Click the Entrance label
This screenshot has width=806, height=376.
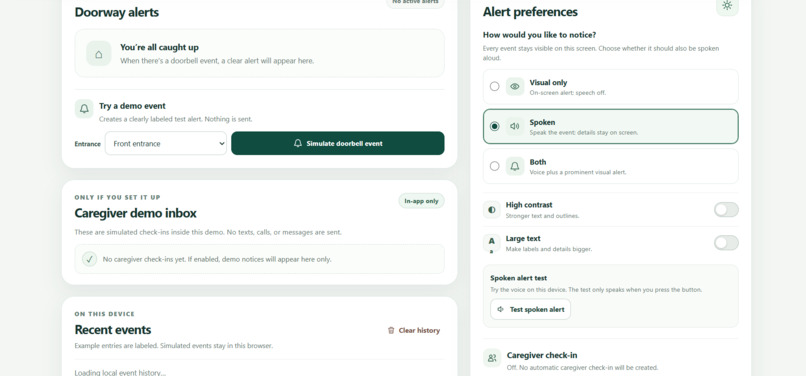click(87, 144)
